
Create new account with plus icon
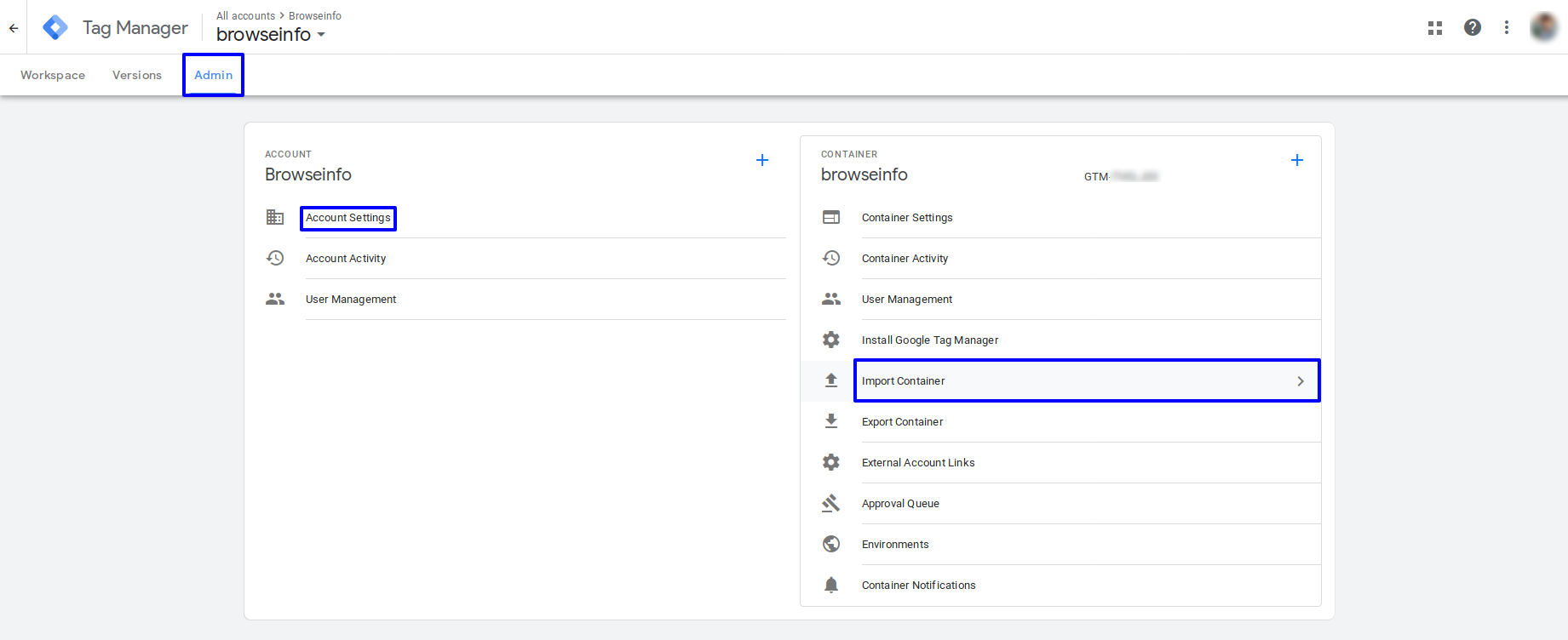762,160
